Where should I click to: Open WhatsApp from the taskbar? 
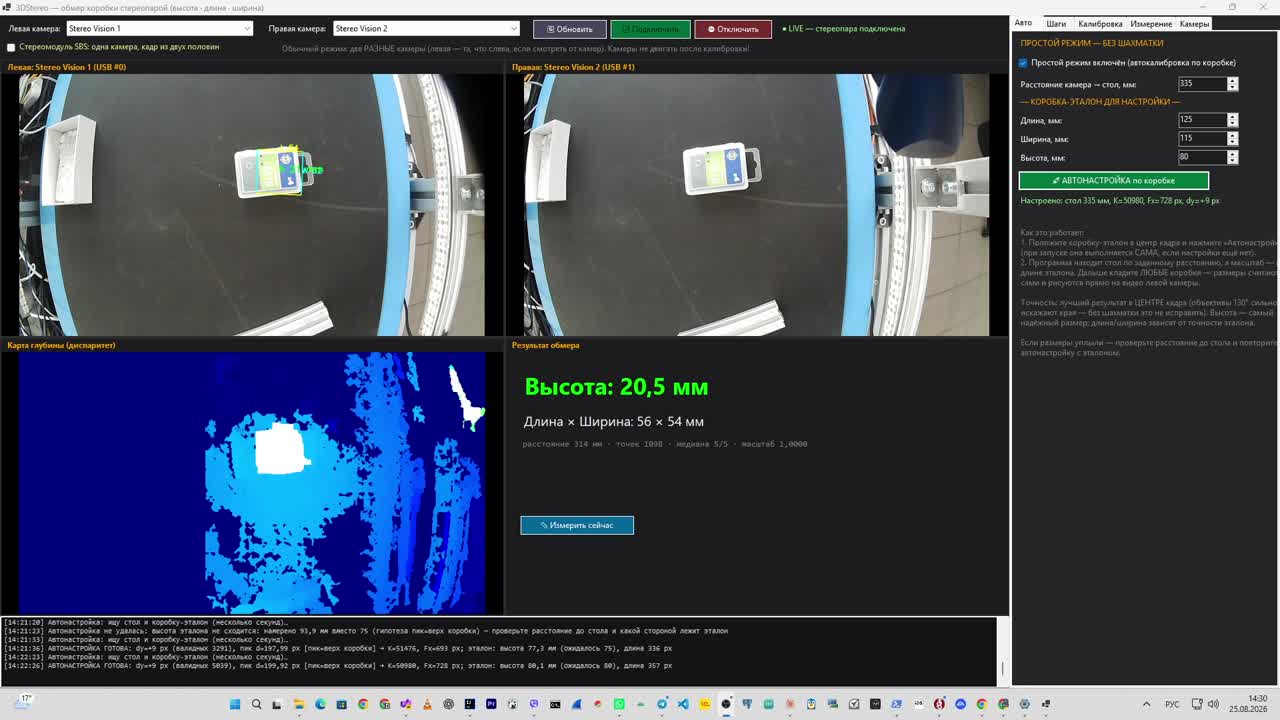(x=619, y=704)
